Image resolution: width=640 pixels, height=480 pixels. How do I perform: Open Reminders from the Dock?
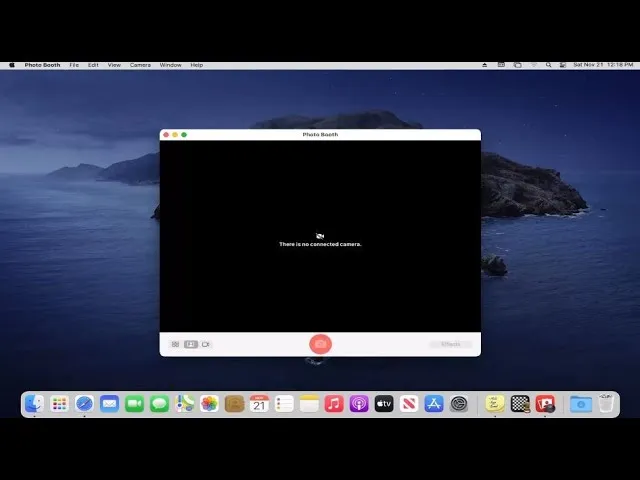click(284, 404)
